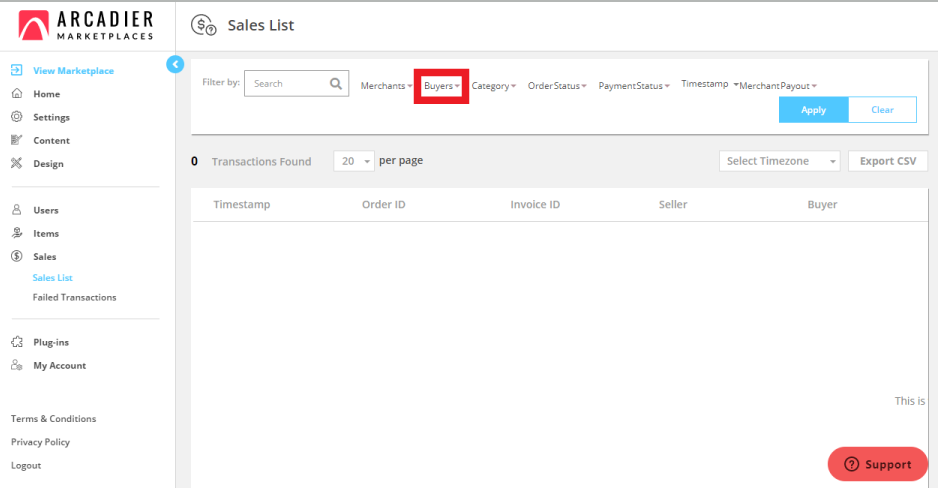The width and height of the screenshot is (938, 488).
Task: Click Order ID column header
Action: [383, 205]
